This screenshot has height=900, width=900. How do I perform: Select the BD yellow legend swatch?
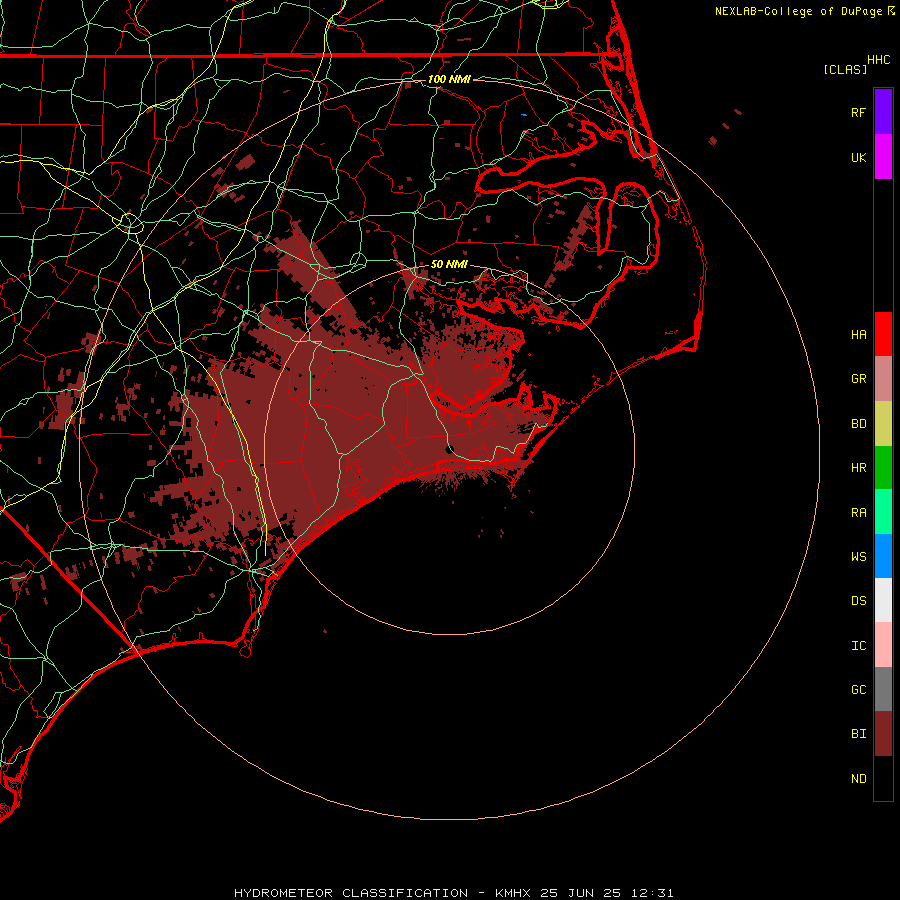click(883, 424)
